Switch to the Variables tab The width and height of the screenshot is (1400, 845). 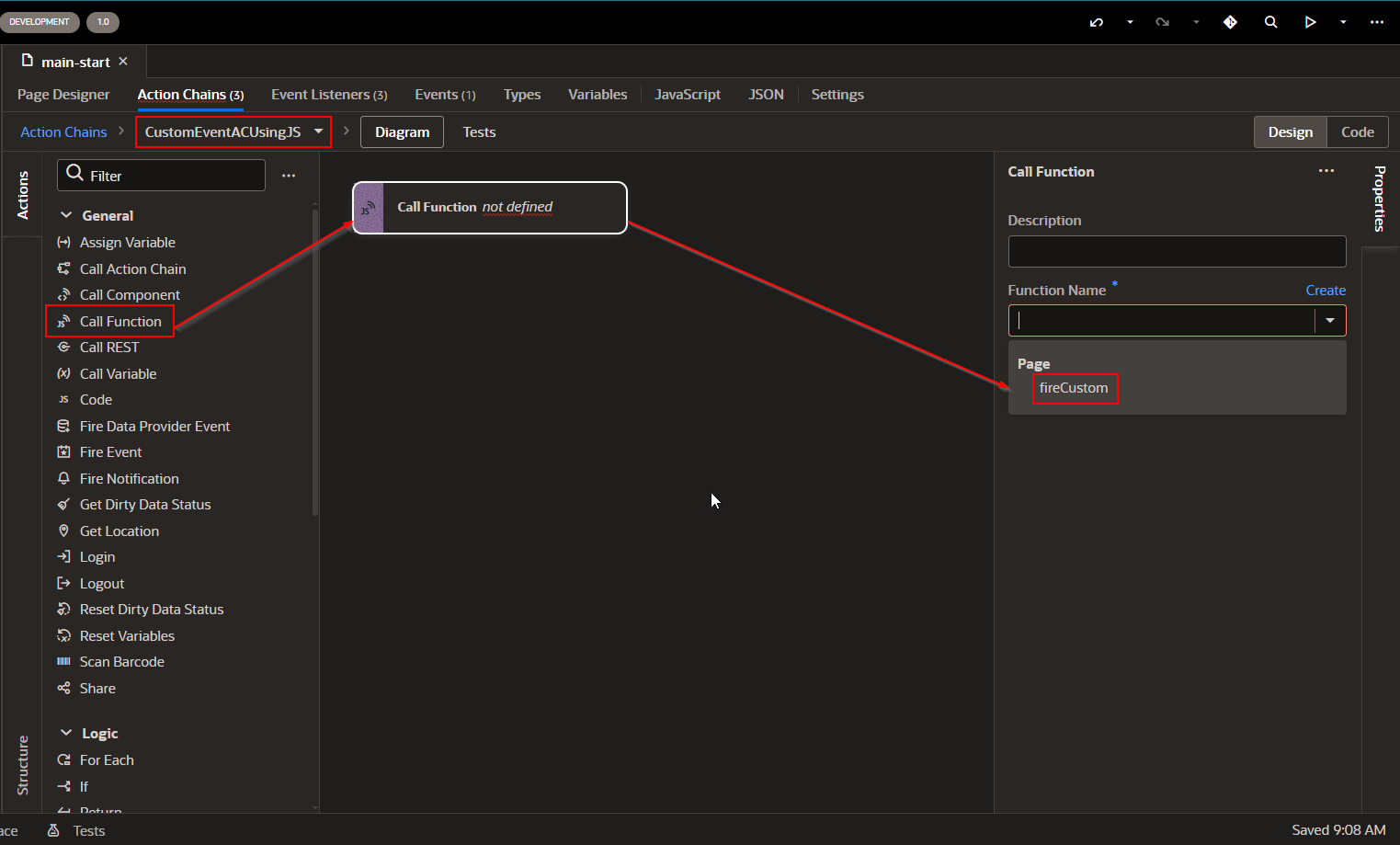coord(598,95)
